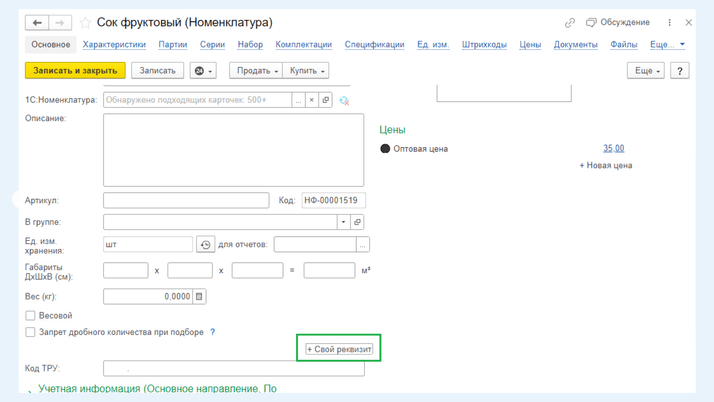This screenshot has width=714, height=402.
Task: Copy link using the chain icon
Action: coord(570,22)
